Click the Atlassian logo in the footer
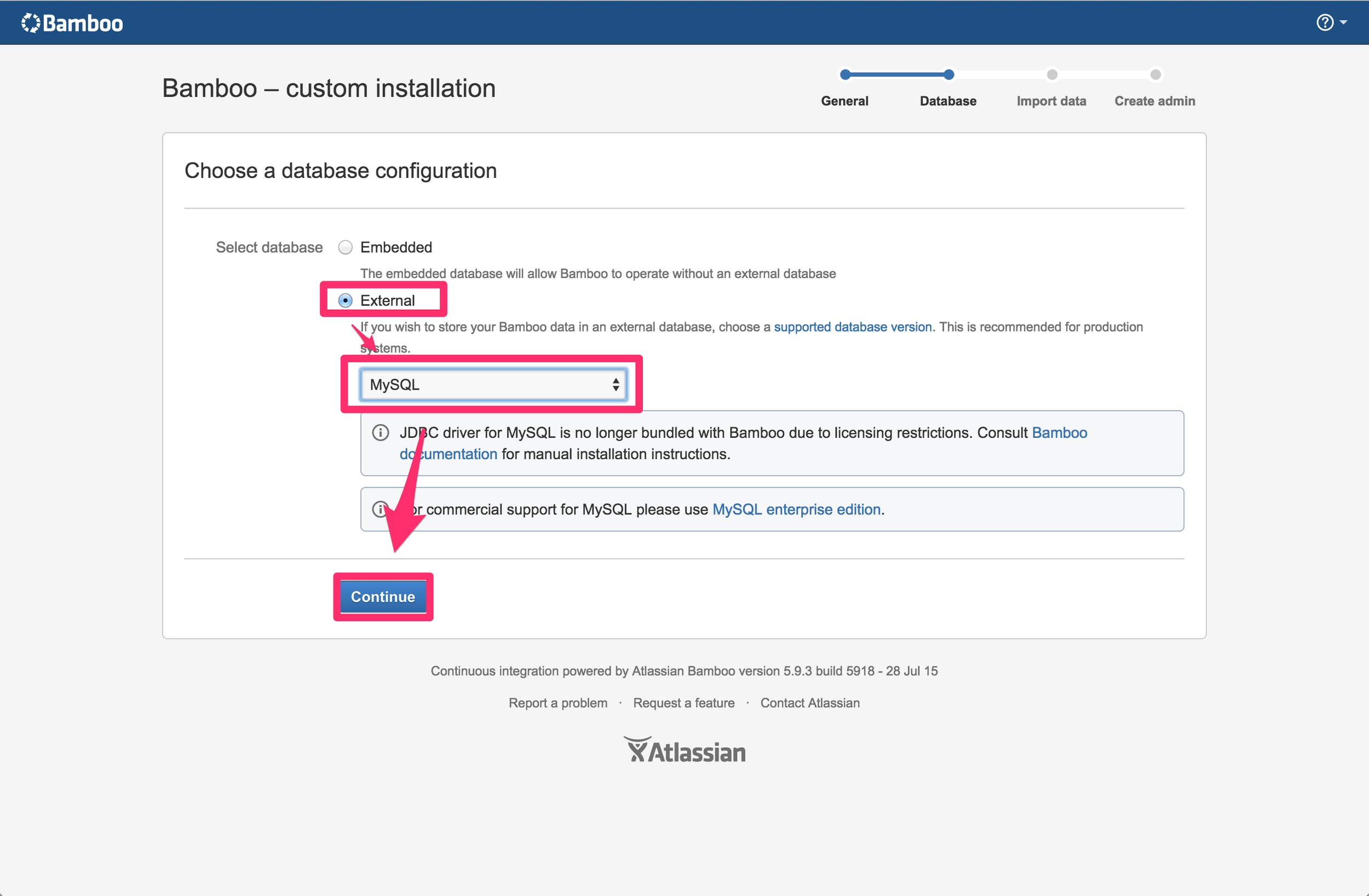This screenshot has height=896, width=1369. click(x=684, y=749)
